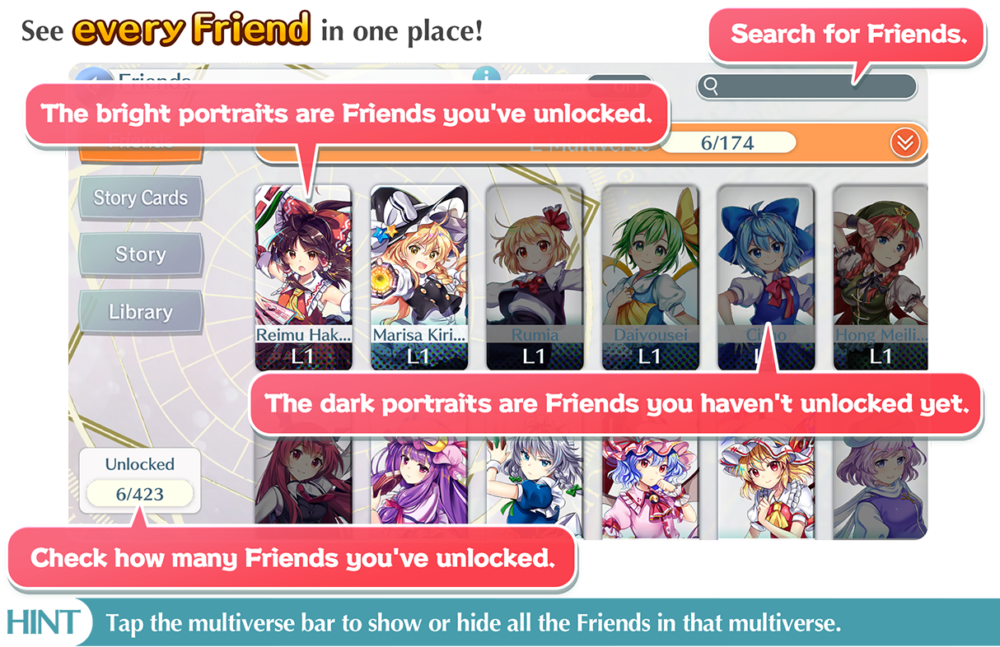Viewport: 1000px width, 647px height.
Task: Click the friend search input field
Action: (807, 87)
